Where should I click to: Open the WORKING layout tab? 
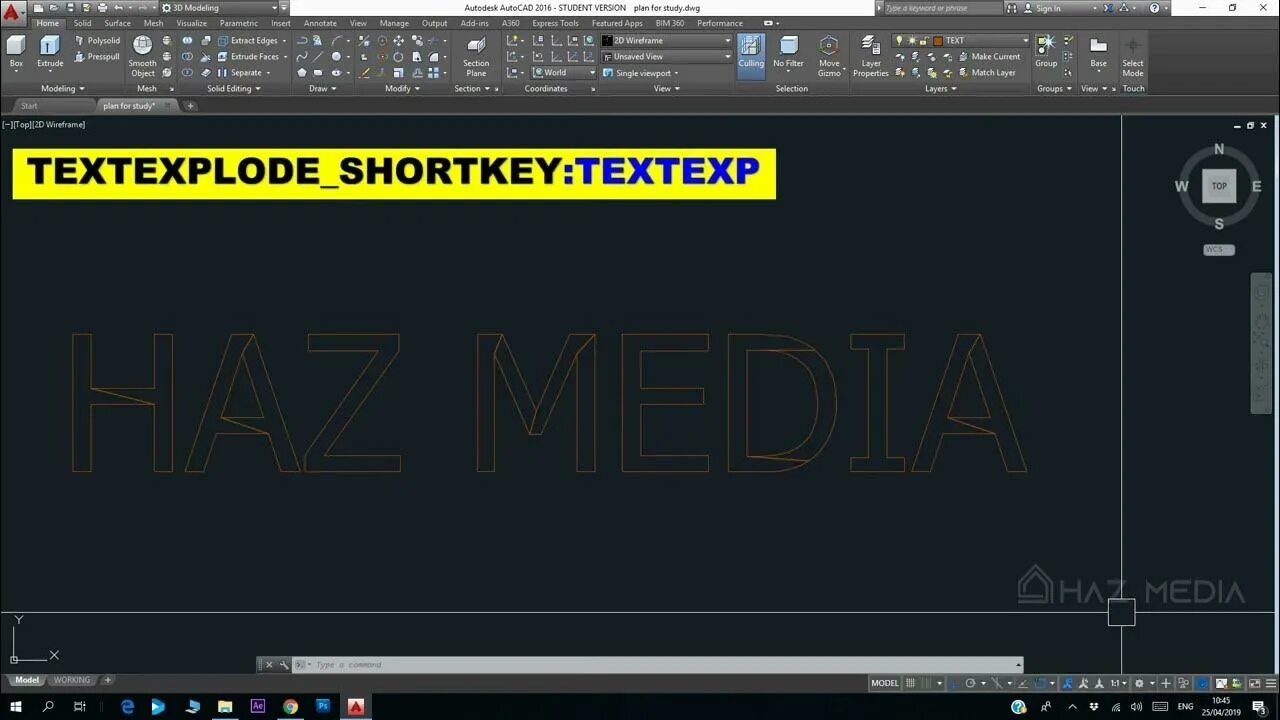pyautogui.click(x=72, y=680)
